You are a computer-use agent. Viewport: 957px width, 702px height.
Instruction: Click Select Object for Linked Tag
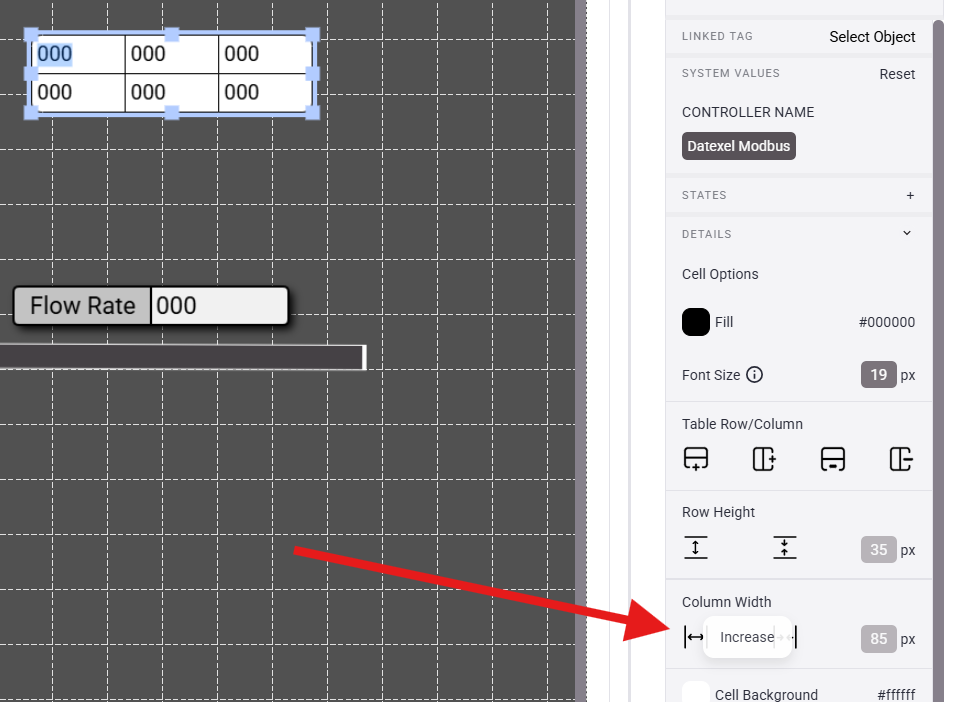point(871,37)
